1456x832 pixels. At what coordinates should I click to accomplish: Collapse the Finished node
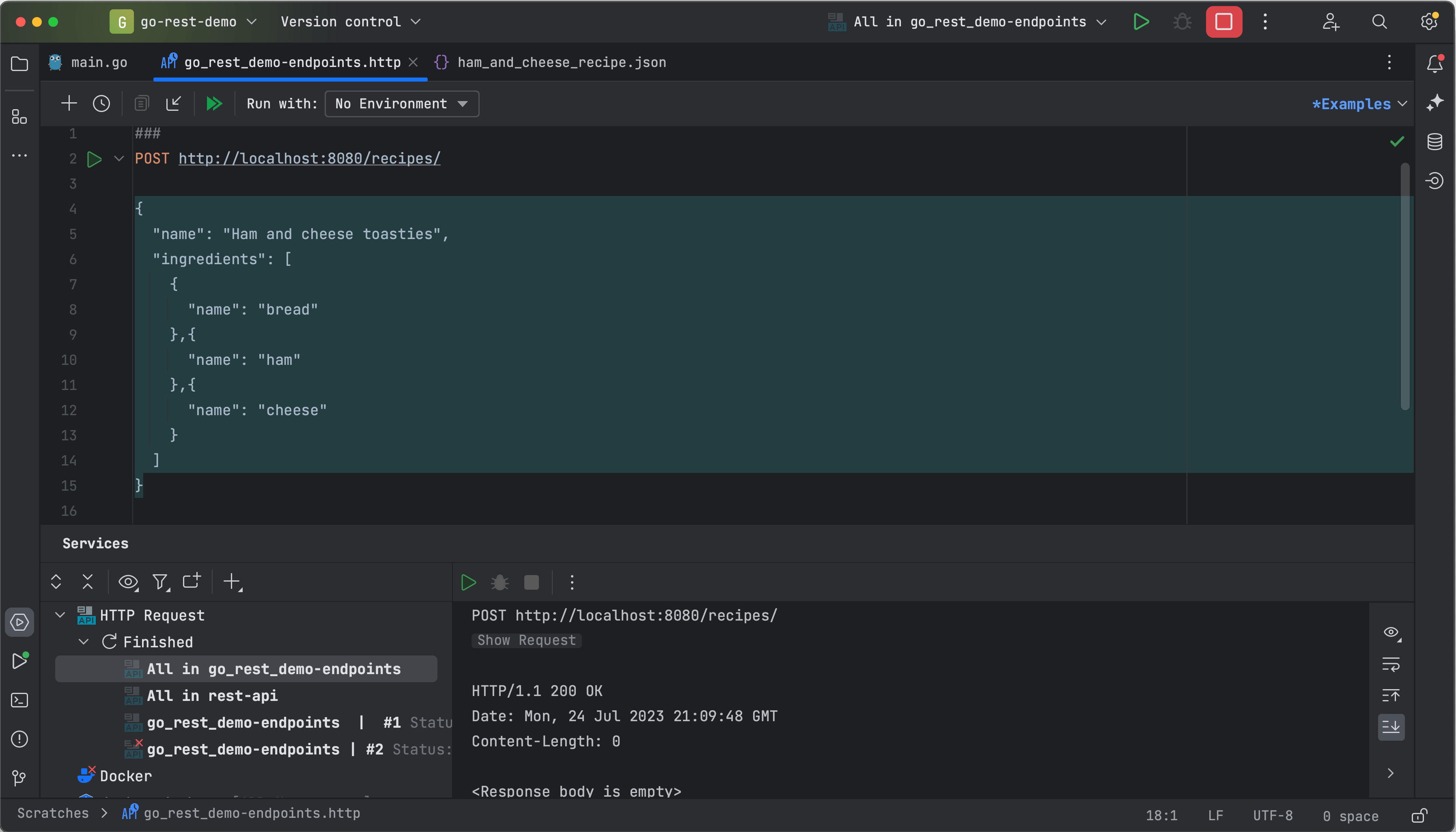(x=84, y=641)
